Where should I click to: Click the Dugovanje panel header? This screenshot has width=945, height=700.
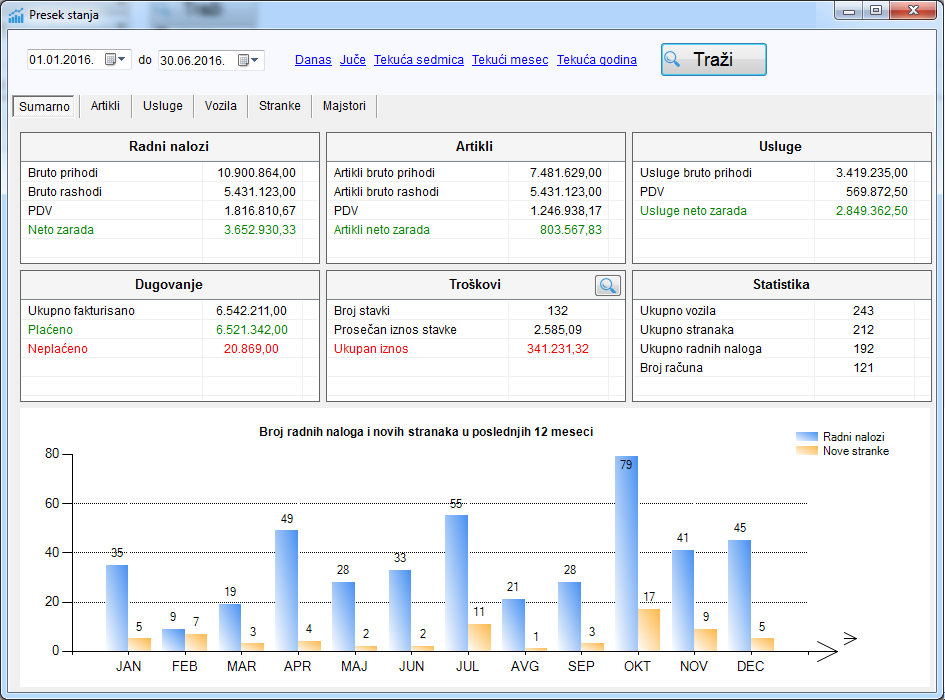tap(169, 285)
